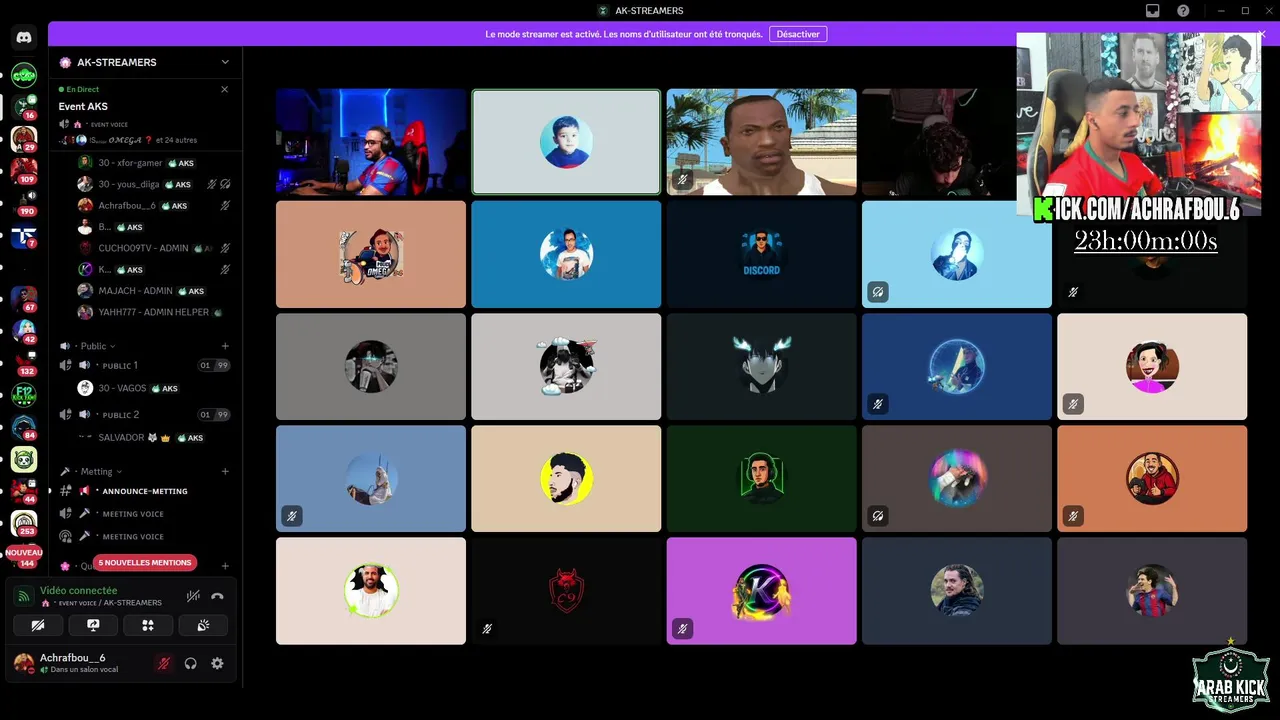1280x720 pixels.
Task: Create channel in Metting category plus icon
Action: click(x=225, y=471)
